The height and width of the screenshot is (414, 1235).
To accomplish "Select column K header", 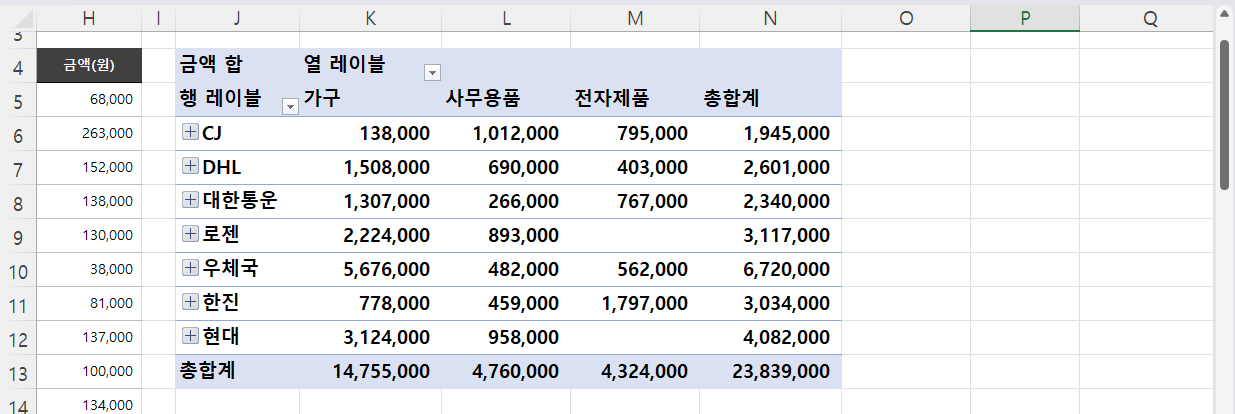I will pyautogui.click(x=371, y=18).
